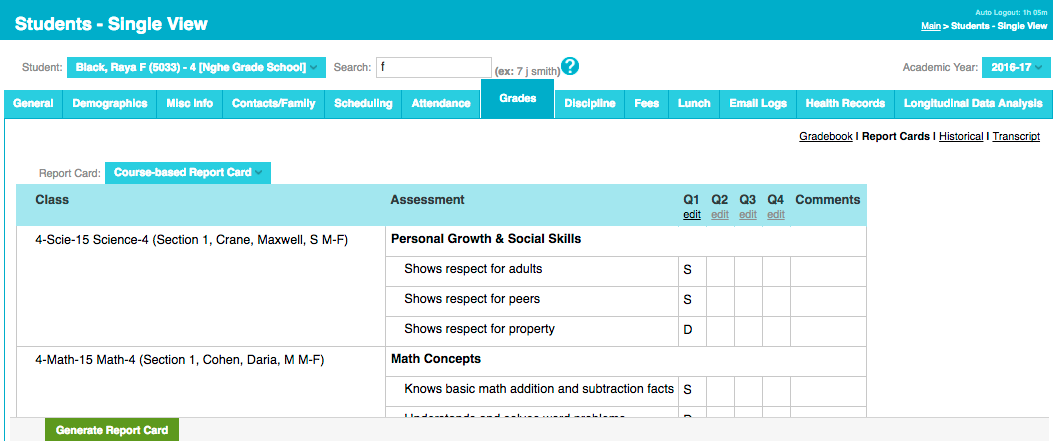Viewport: 1053px width, 441px height.
Task: Click inside the student Search field
Action: pyautogui.click(x=433, y=67)
